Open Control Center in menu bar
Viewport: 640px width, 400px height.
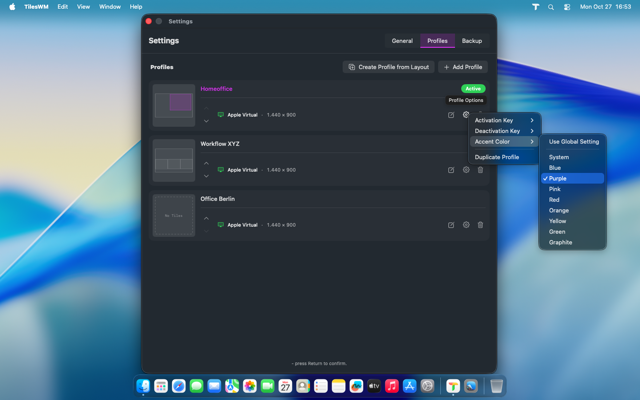pos(567,7)
